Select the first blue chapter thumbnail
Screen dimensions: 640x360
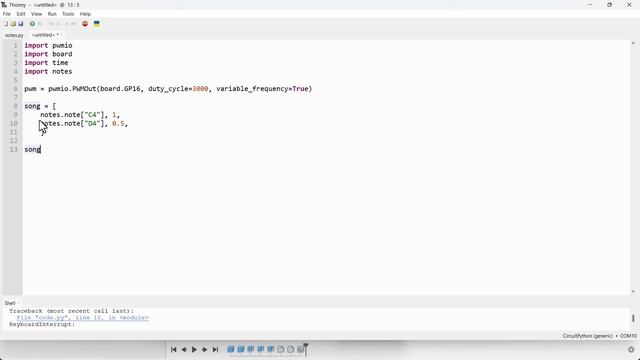coord(231,349)
